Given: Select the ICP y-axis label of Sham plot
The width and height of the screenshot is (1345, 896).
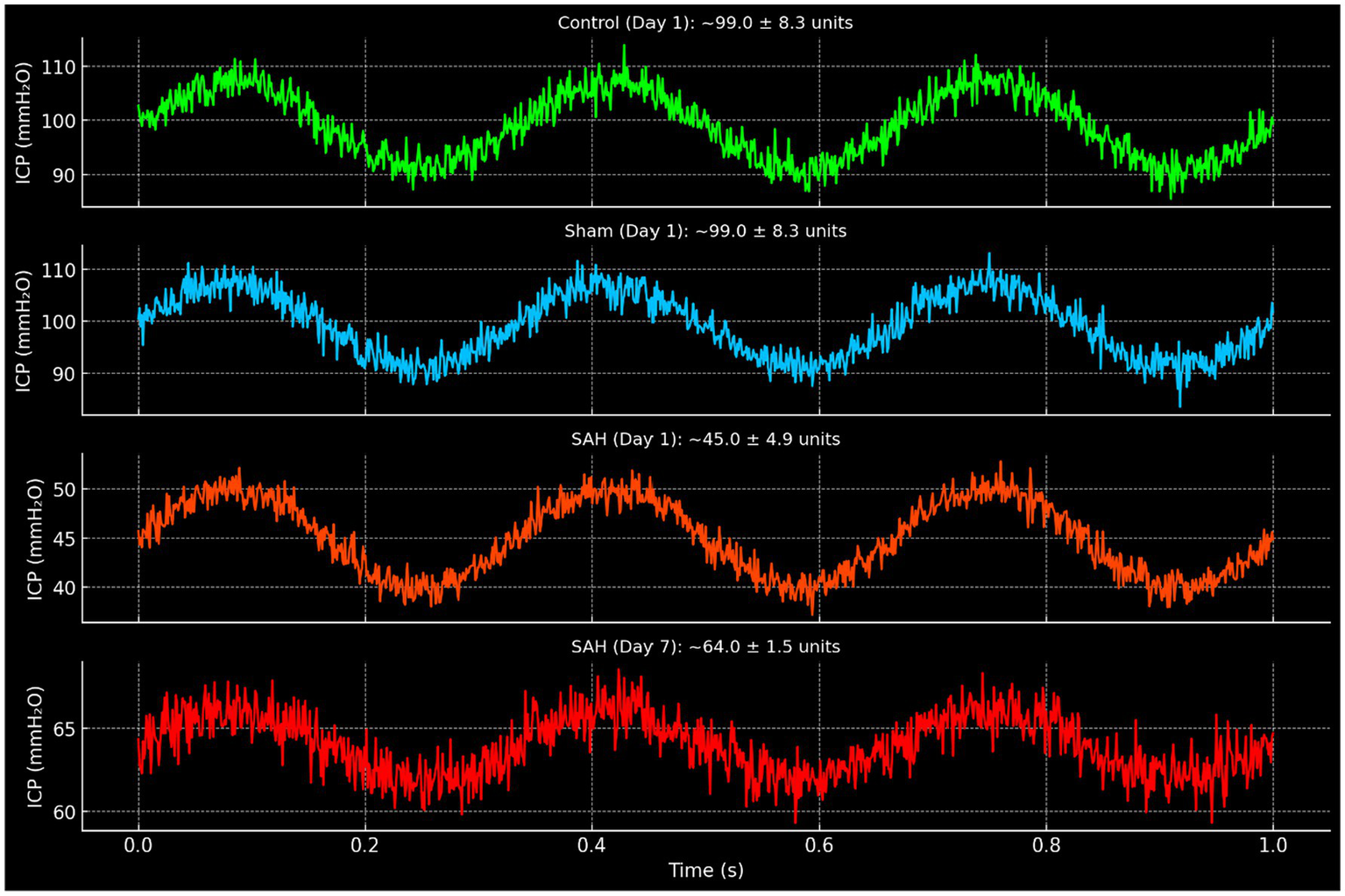Looking at the screenshot, I should point(24,330).
